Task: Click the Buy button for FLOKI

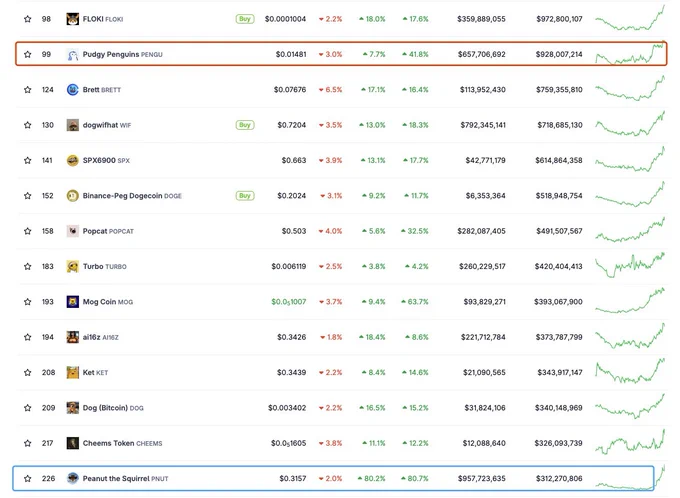Action: point(245,19)
